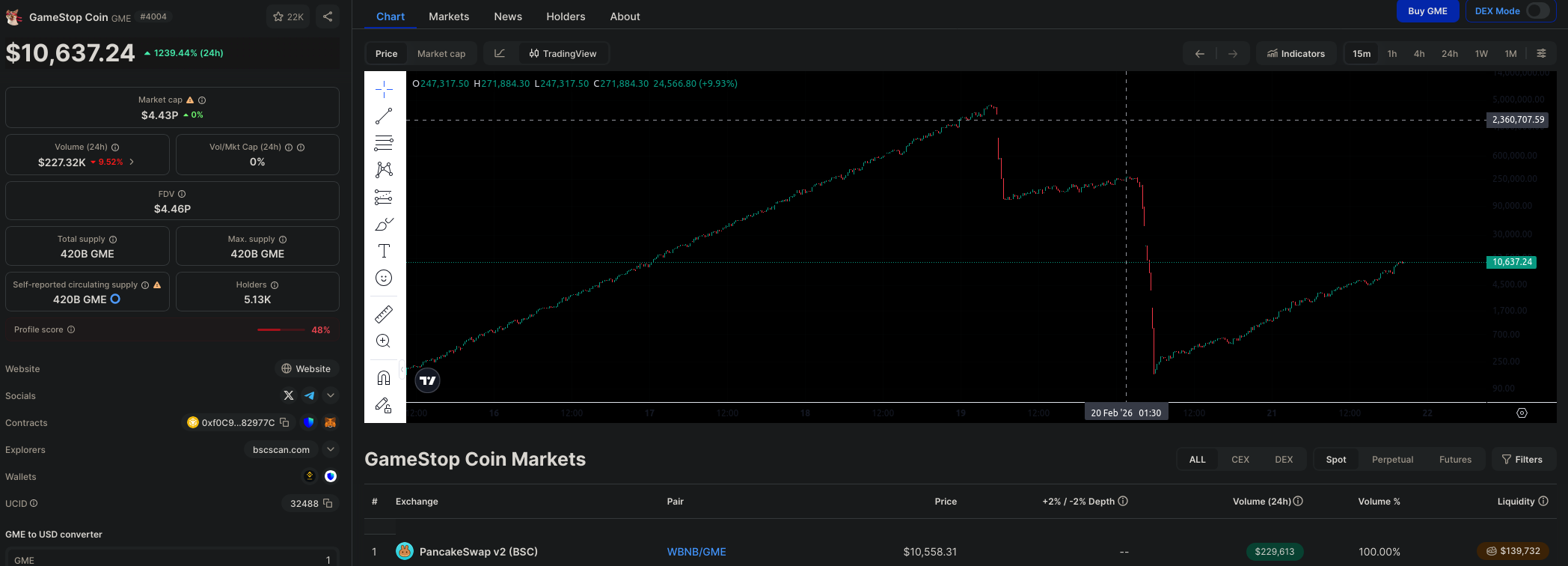
Task: Select the forecasting position tool
Action: [x=384, y=197]
